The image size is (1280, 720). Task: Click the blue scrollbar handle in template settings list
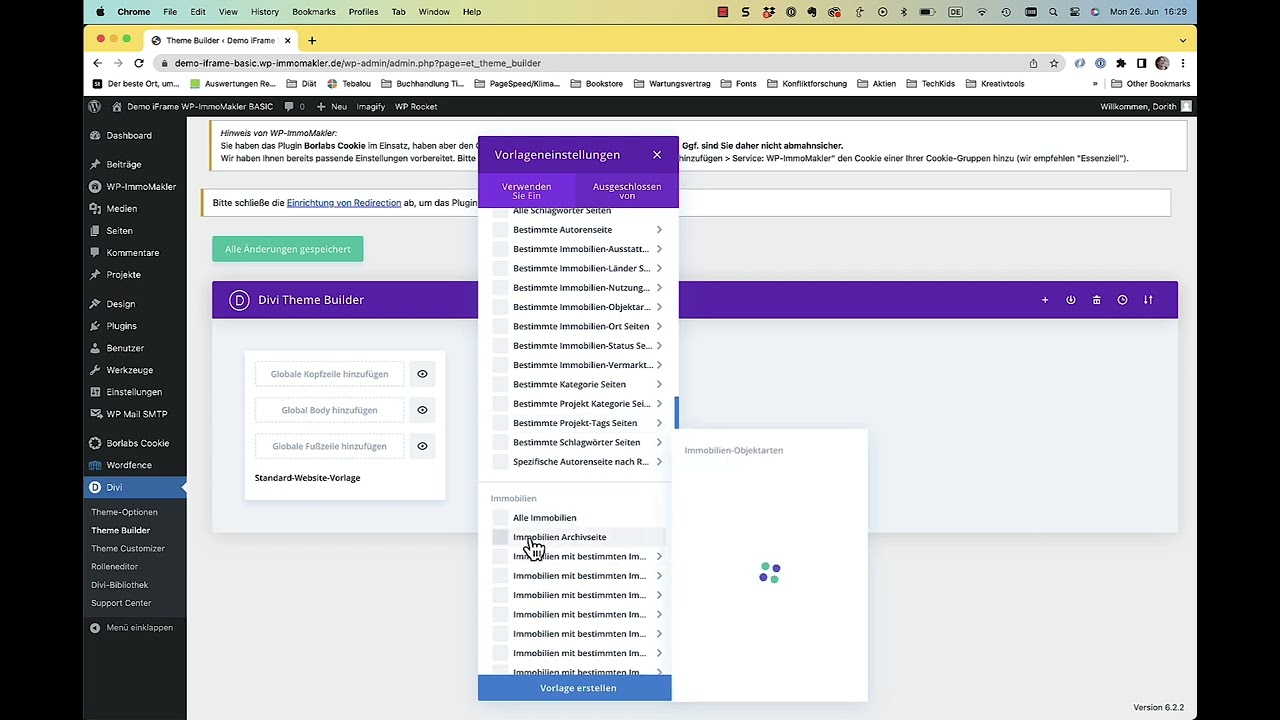click(676, 412)
